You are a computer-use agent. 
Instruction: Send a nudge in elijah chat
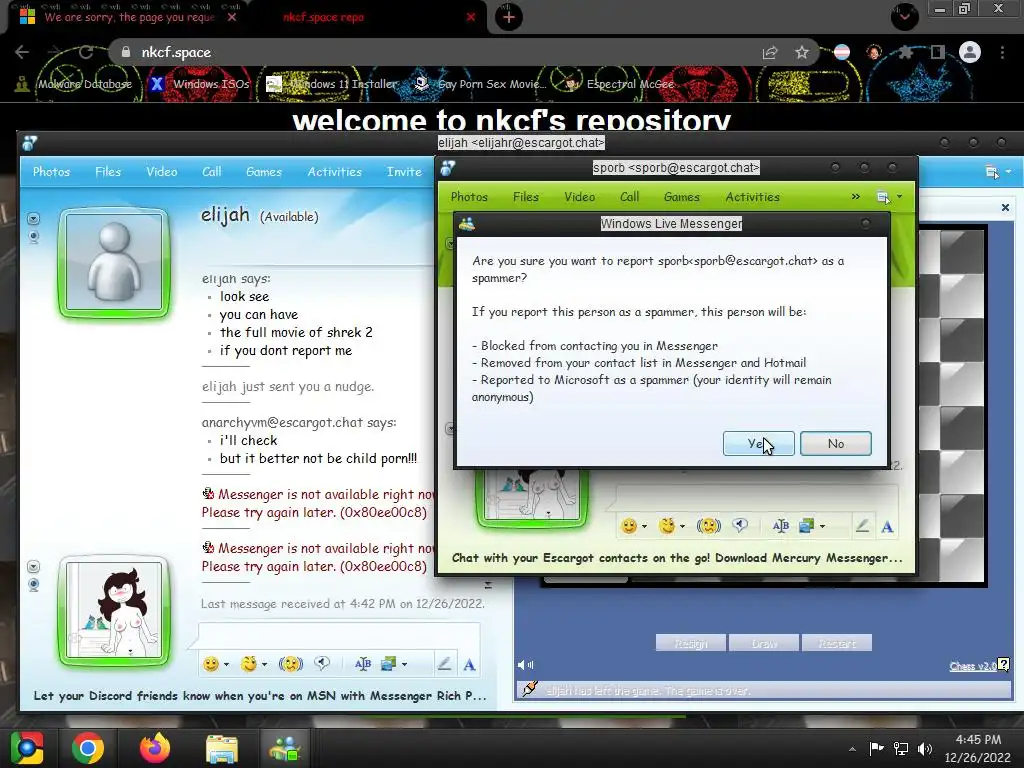(x=291, y=664)
